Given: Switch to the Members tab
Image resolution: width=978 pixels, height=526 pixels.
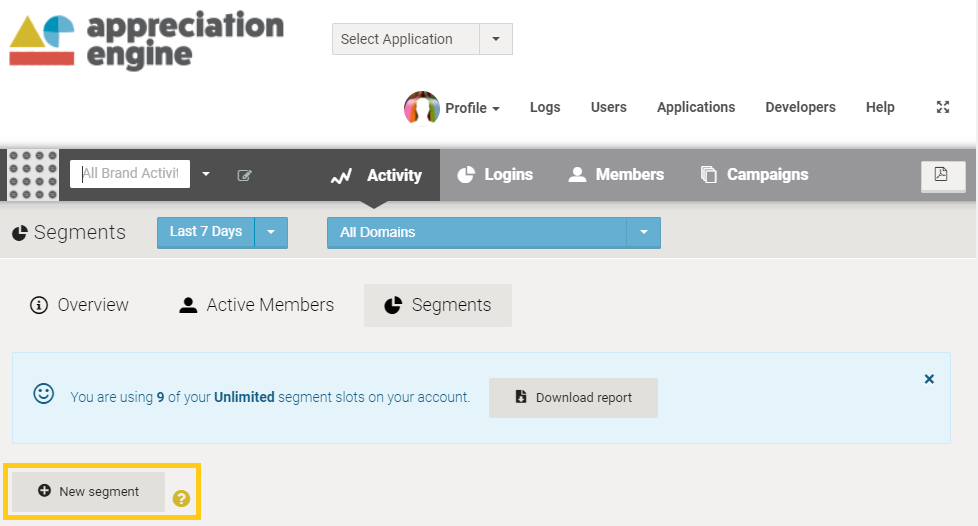Looking at the screenshot, I should point(616,175).
